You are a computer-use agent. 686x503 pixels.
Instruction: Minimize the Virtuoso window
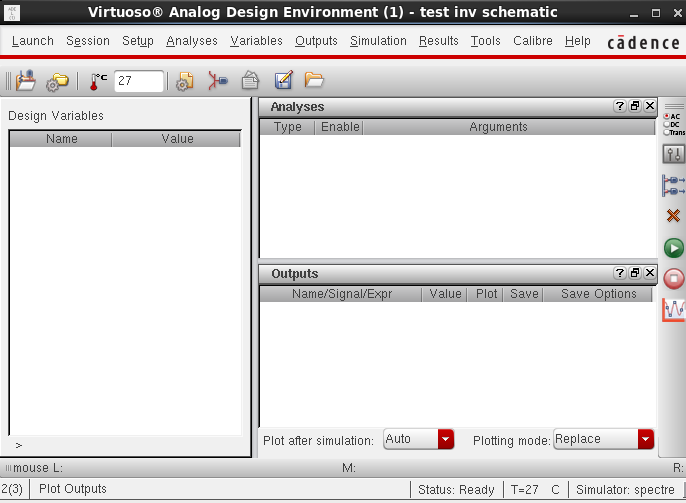click(634, 14)
